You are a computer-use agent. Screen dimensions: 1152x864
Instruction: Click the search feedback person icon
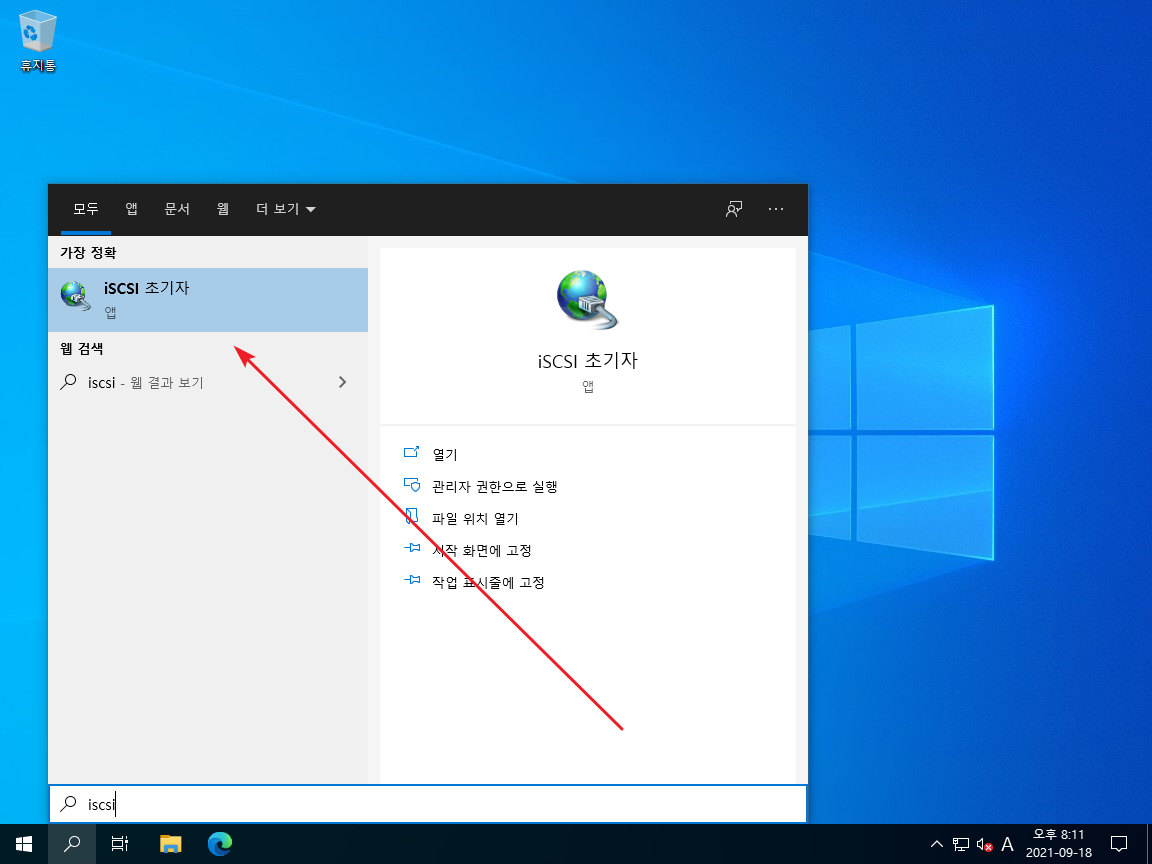tap(733, 209)
